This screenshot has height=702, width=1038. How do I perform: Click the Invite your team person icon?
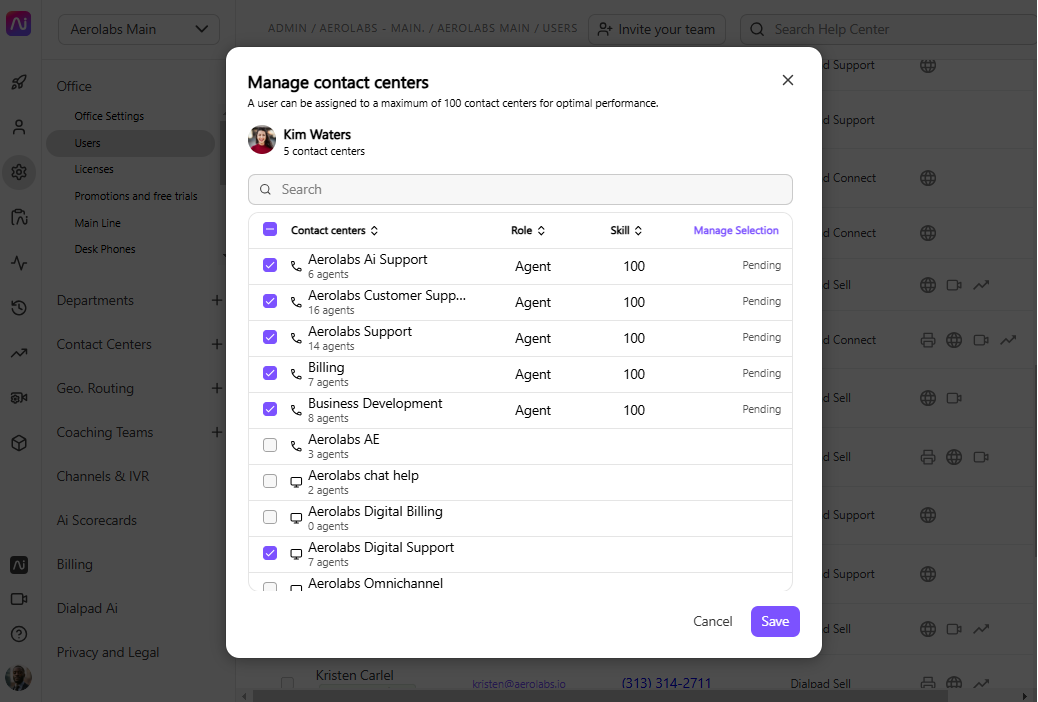coord(604,29)
